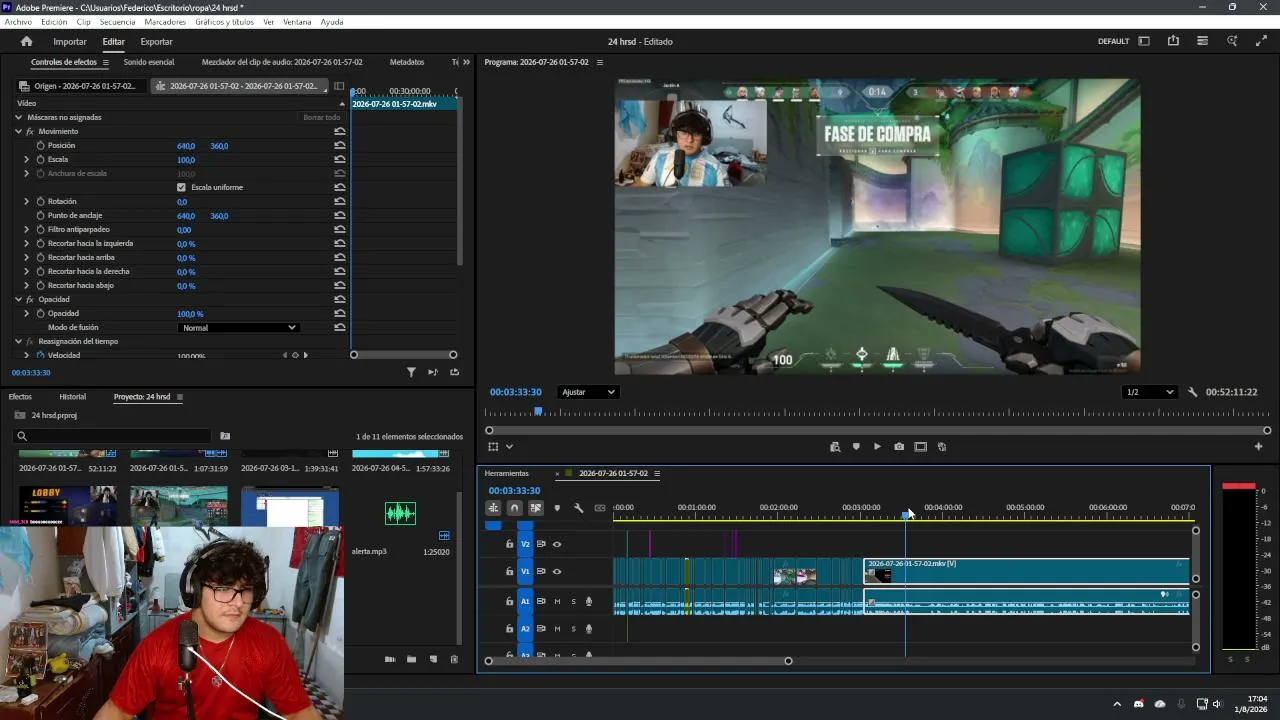Export the frame with camera icon
This screenshot has width=1280, height=720.
[x=899, y=447]
